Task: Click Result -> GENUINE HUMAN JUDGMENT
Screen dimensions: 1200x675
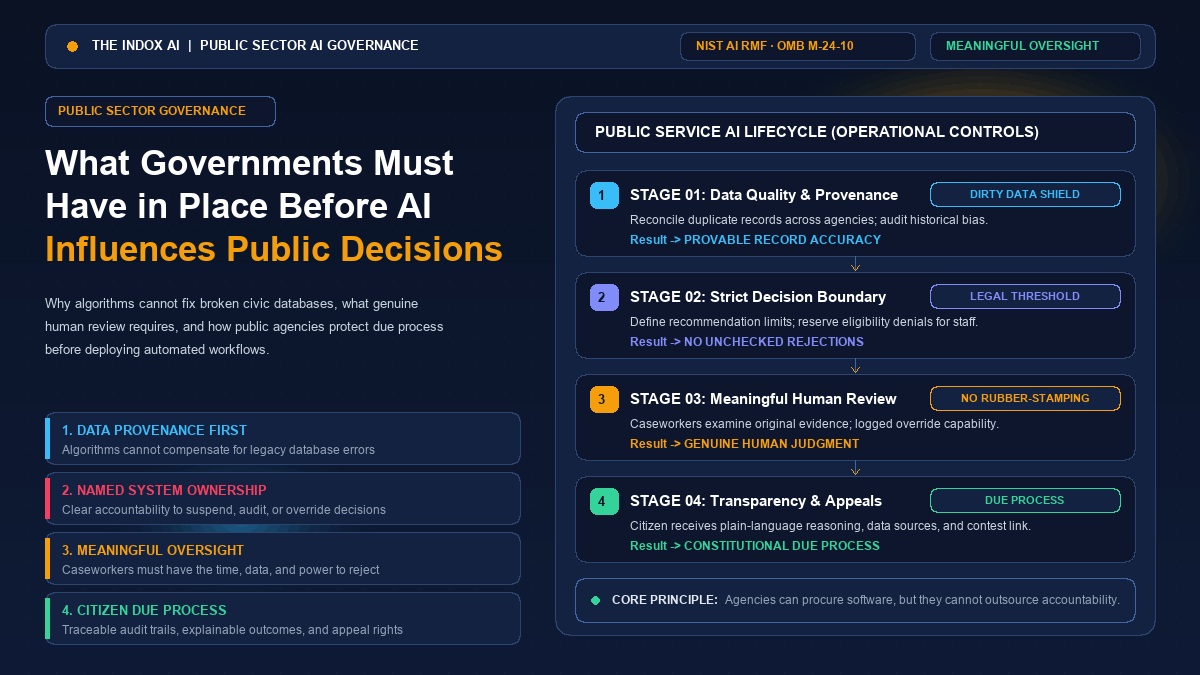Action: point(744,444)
